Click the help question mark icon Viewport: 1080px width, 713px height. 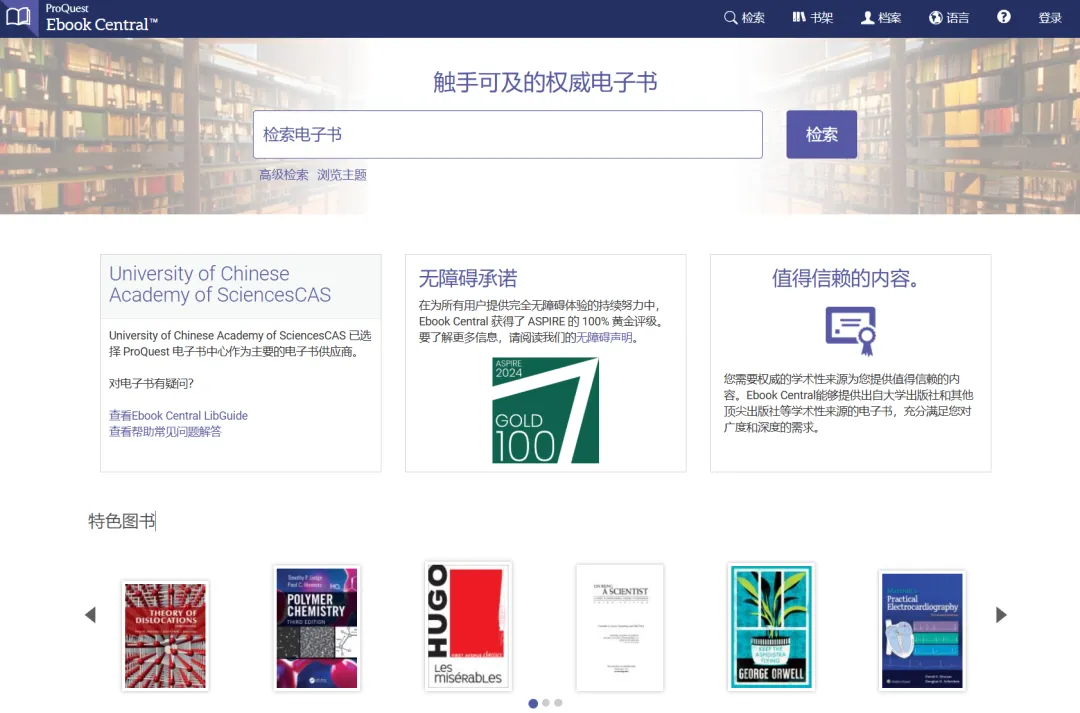point(1004,17)
